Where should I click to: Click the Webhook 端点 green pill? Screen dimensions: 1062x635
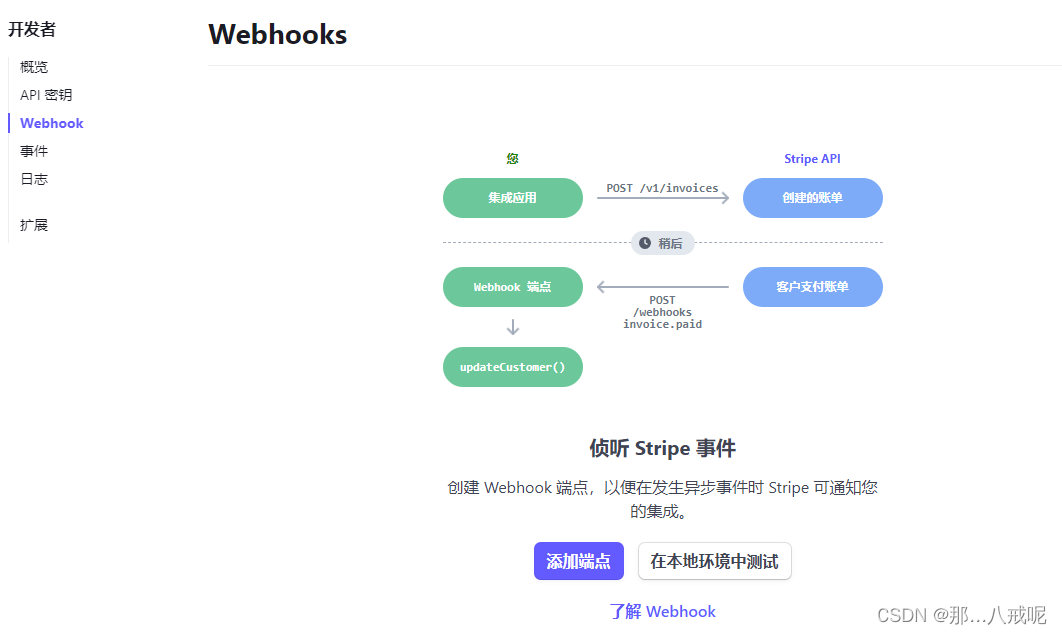513,287
